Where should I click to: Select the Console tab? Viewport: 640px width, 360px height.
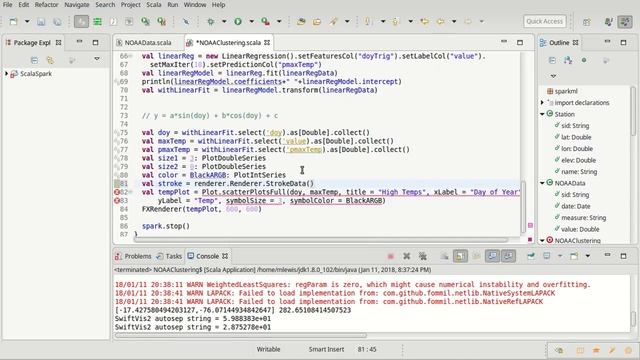[207, 256]
